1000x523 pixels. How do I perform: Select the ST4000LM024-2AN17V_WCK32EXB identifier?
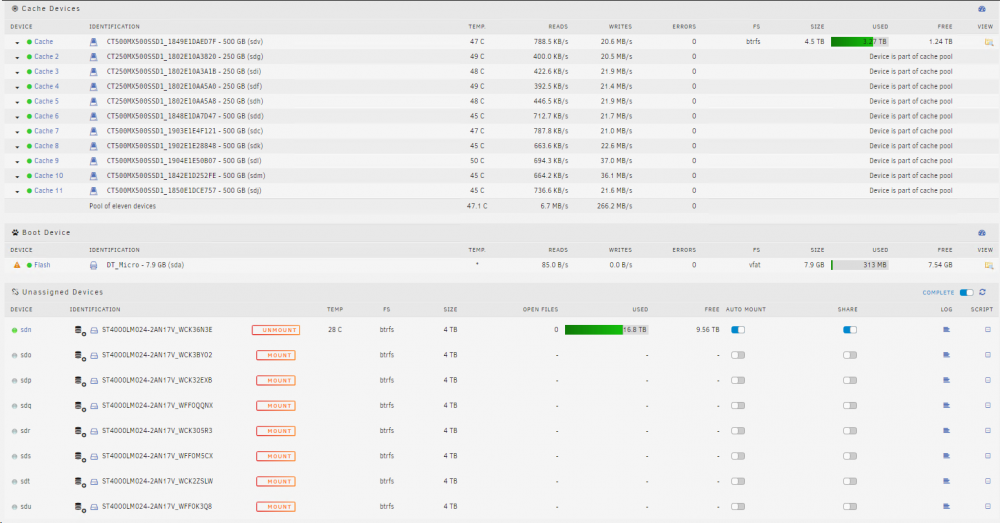point(157,380)
